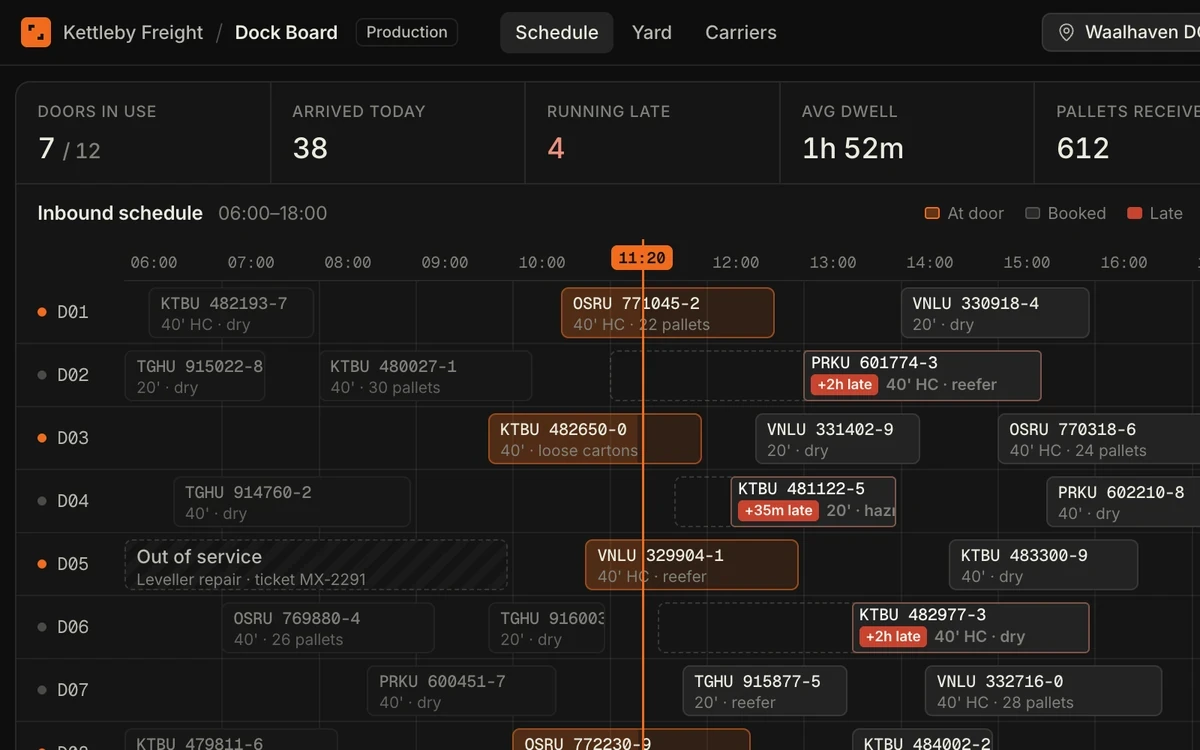This screenshot has height=750, width=1200.
Task: Open the Yard tab
Action: pos(652,32)
